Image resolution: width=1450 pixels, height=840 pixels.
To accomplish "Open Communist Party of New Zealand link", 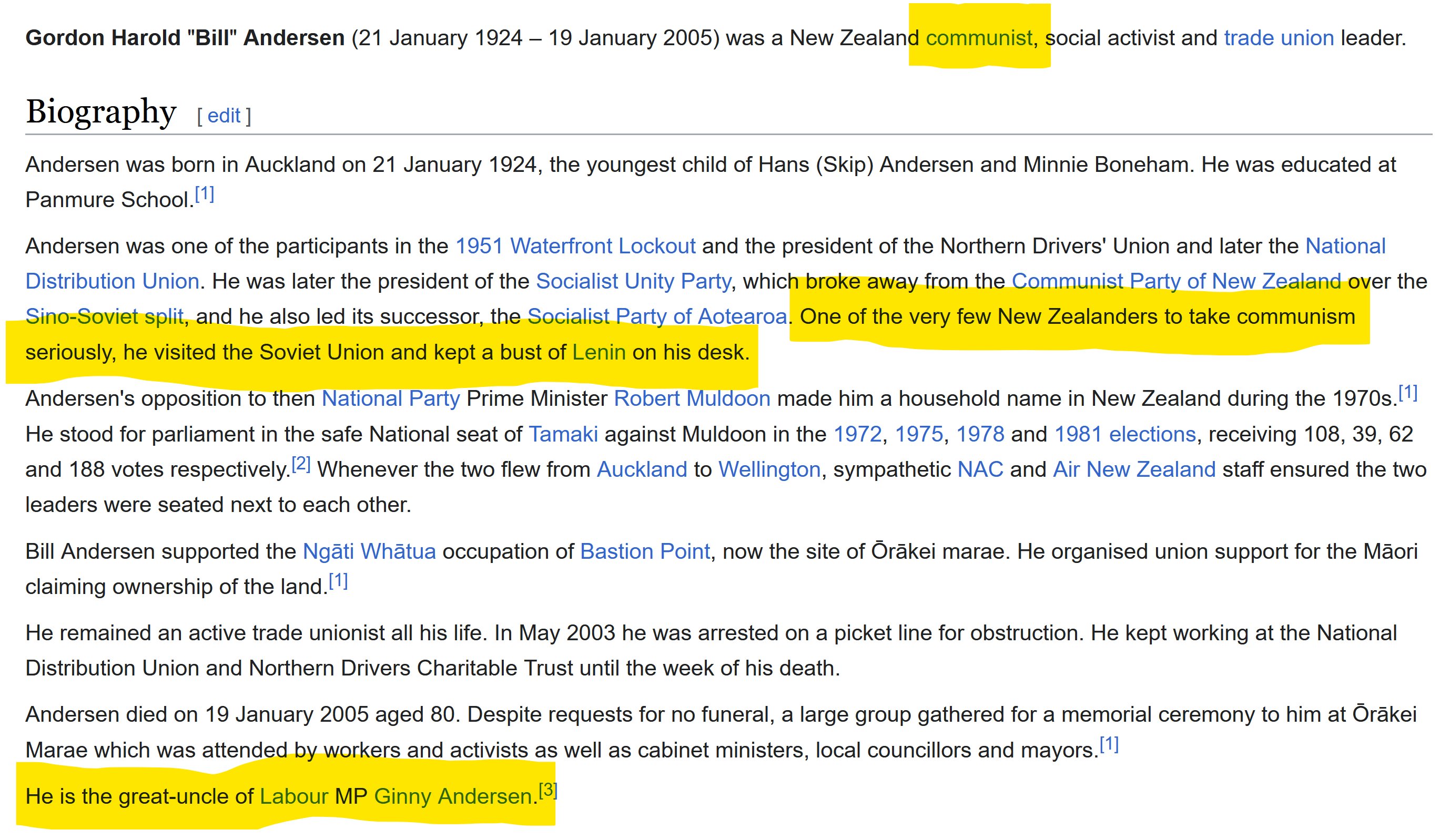I will pos(1177,281).
